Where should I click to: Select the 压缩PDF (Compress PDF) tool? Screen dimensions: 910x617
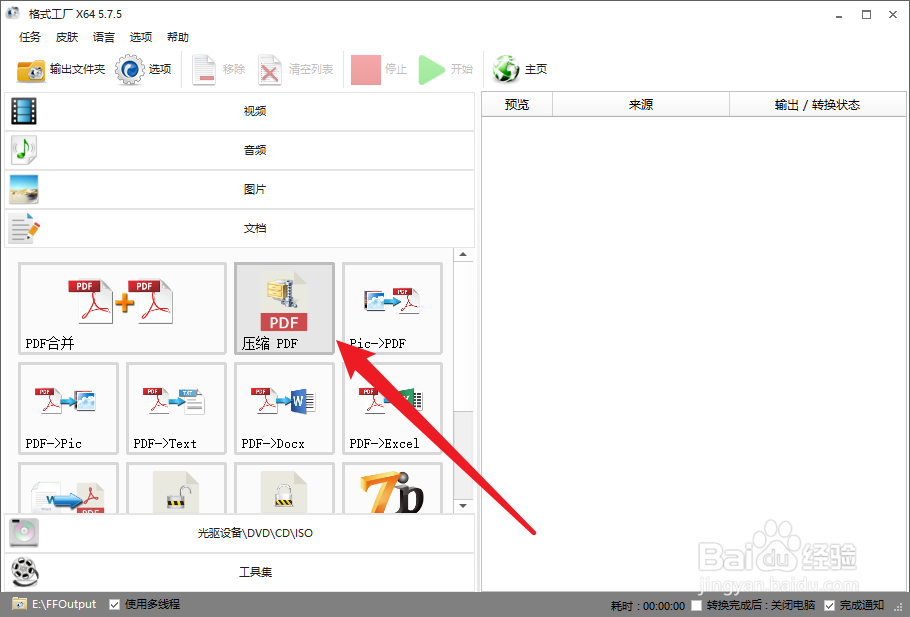tap(284, 308)
